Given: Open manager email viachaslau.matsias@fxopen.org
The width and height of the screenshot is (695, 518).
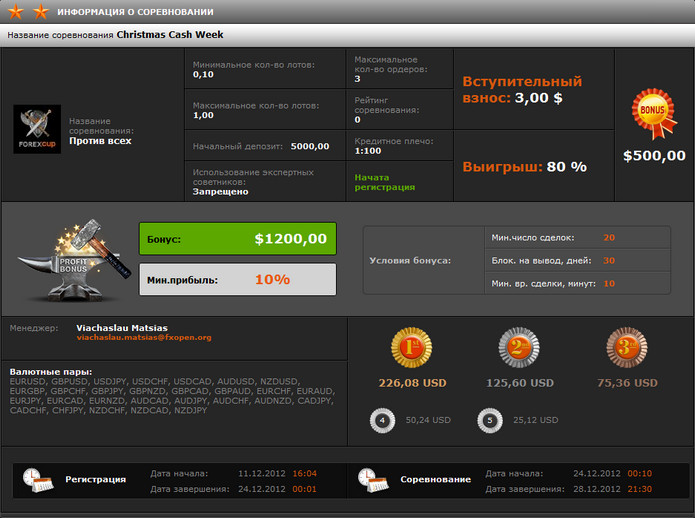Looking at the screenshot, I should coord(144,338).
